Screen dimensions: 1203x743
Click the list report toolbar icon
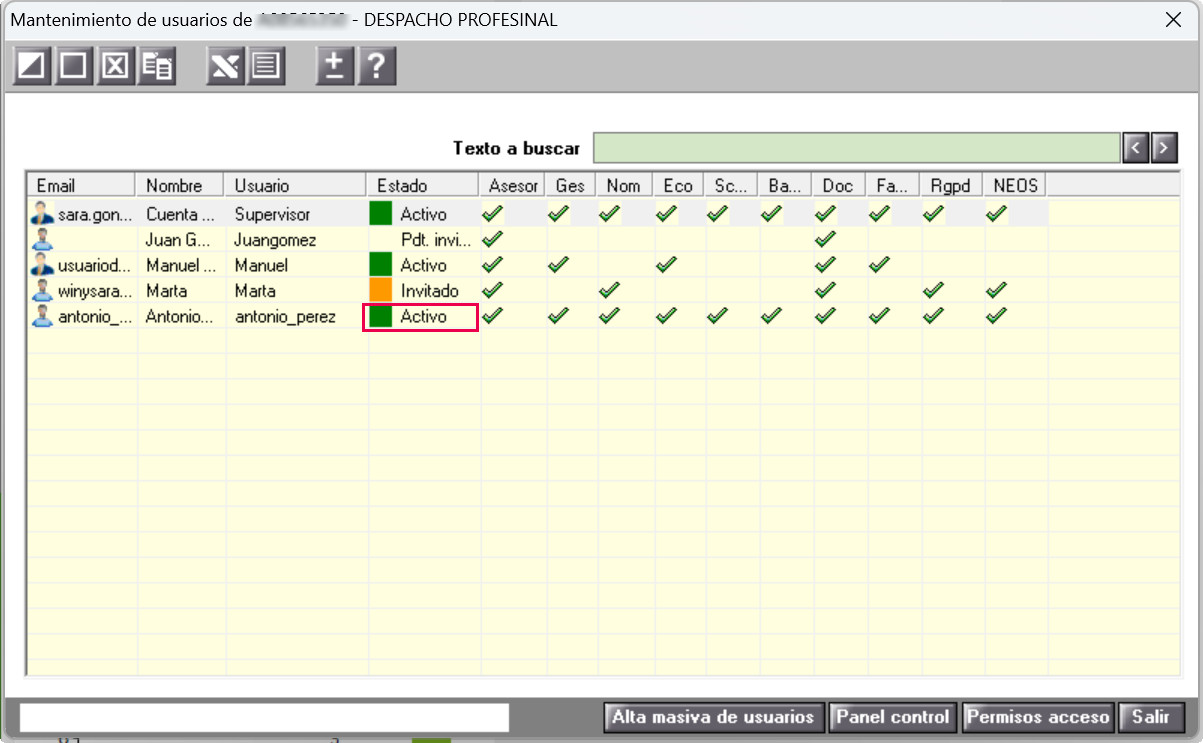266,66
